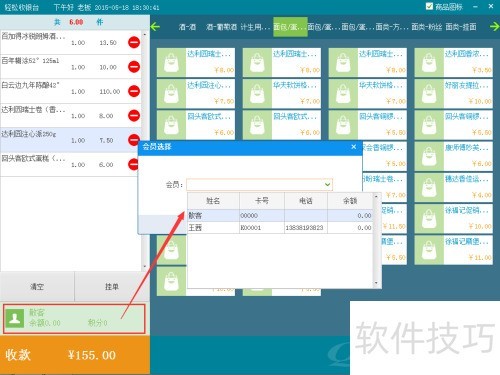Select cart row 百加得冰锐朗姆酒...
Screen dimensions: 500x375
pyautogui.click(x=71, y=42)
